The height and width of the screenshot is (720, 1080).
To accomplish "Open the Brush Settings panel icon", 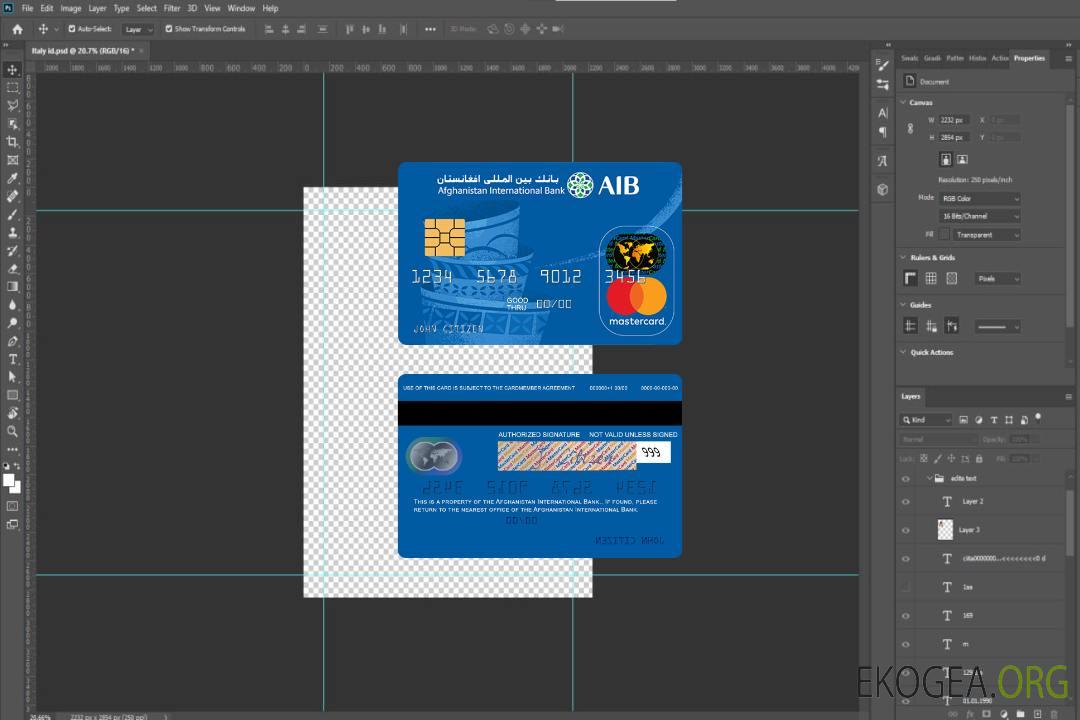I will pyautogui.click(x=882, y=65).
